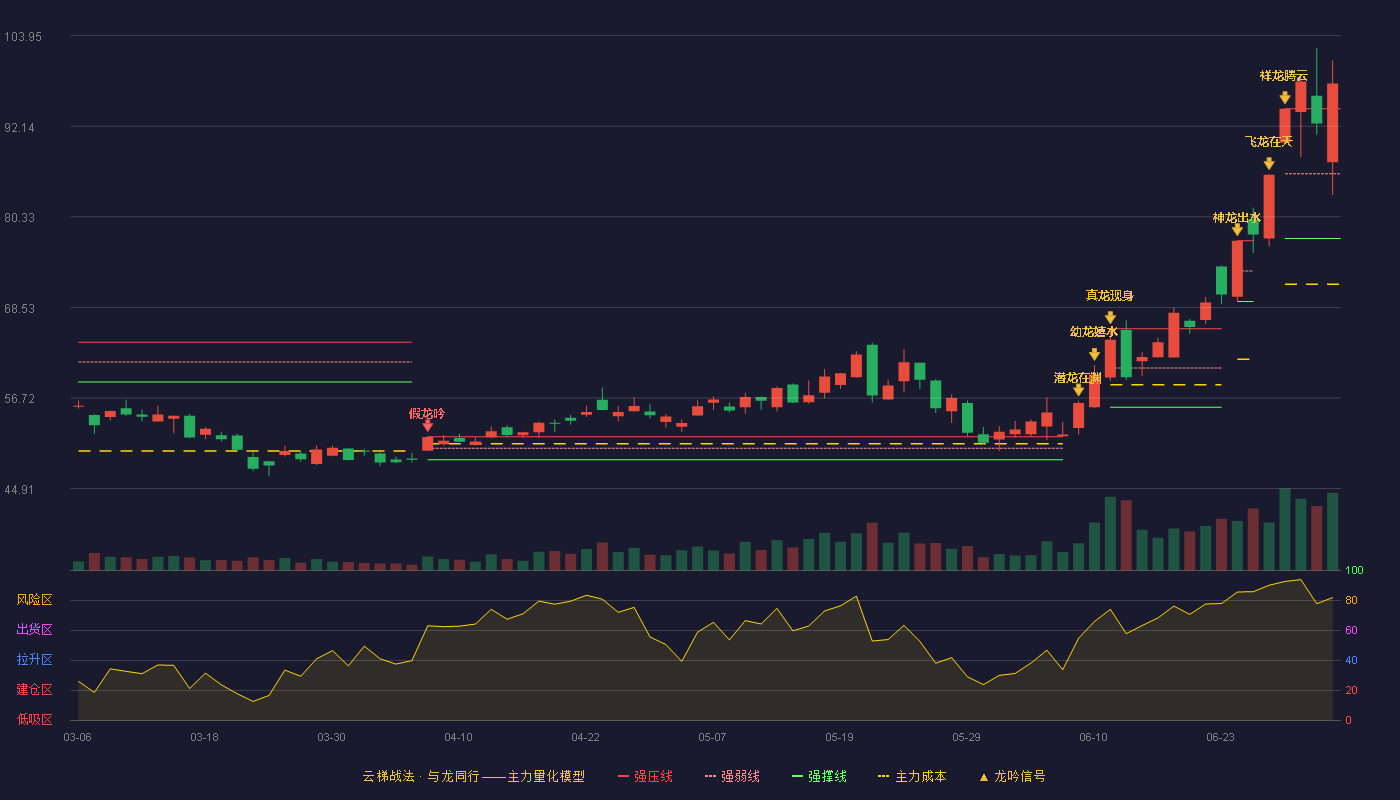This screenshot has height=800, width=1400.
Task: Click the 103.95 price axis label
Action: (23, 37)
